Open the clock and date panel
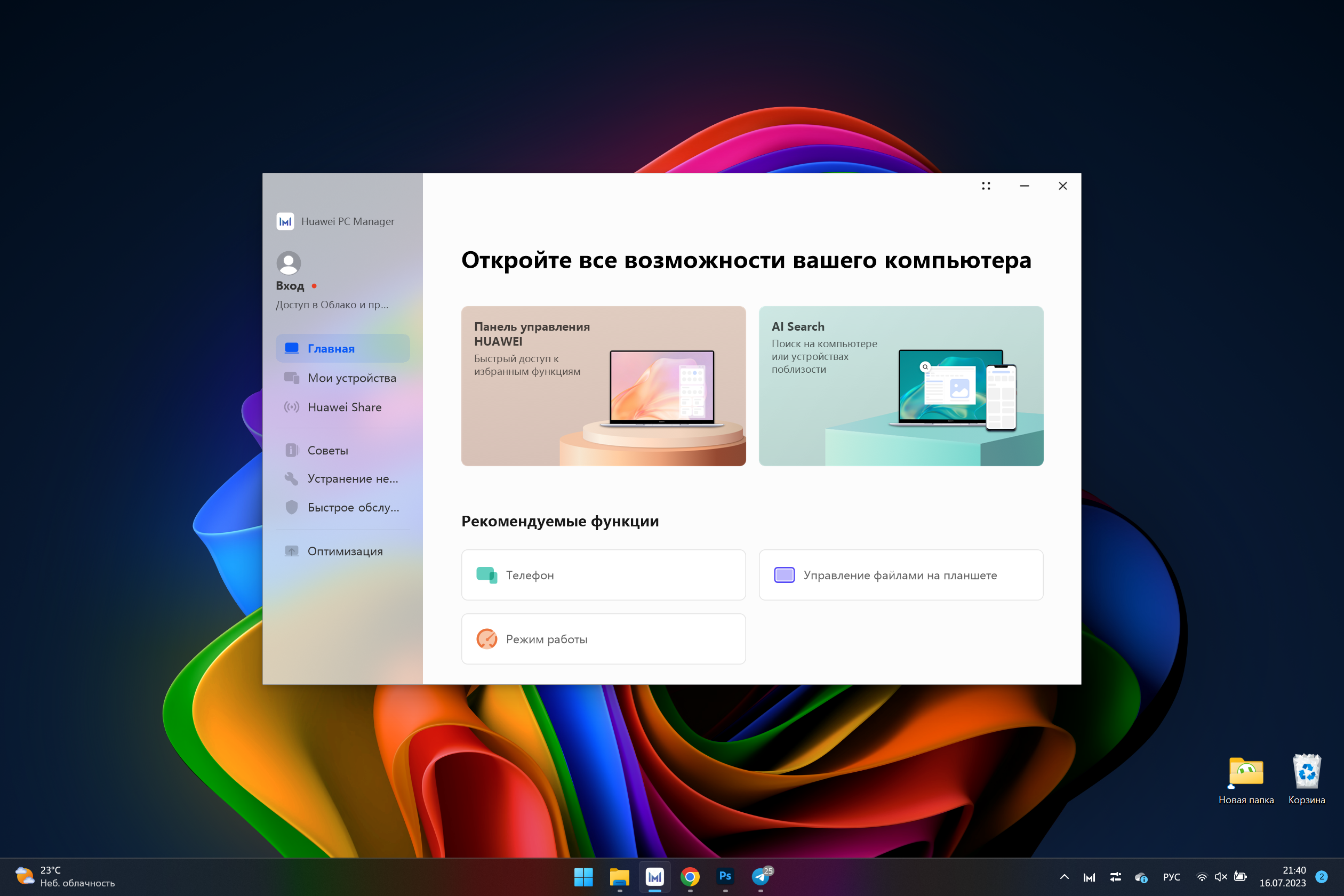Image resolution: width=1344 pixels, height=896 pixels. click(1282, 877)
